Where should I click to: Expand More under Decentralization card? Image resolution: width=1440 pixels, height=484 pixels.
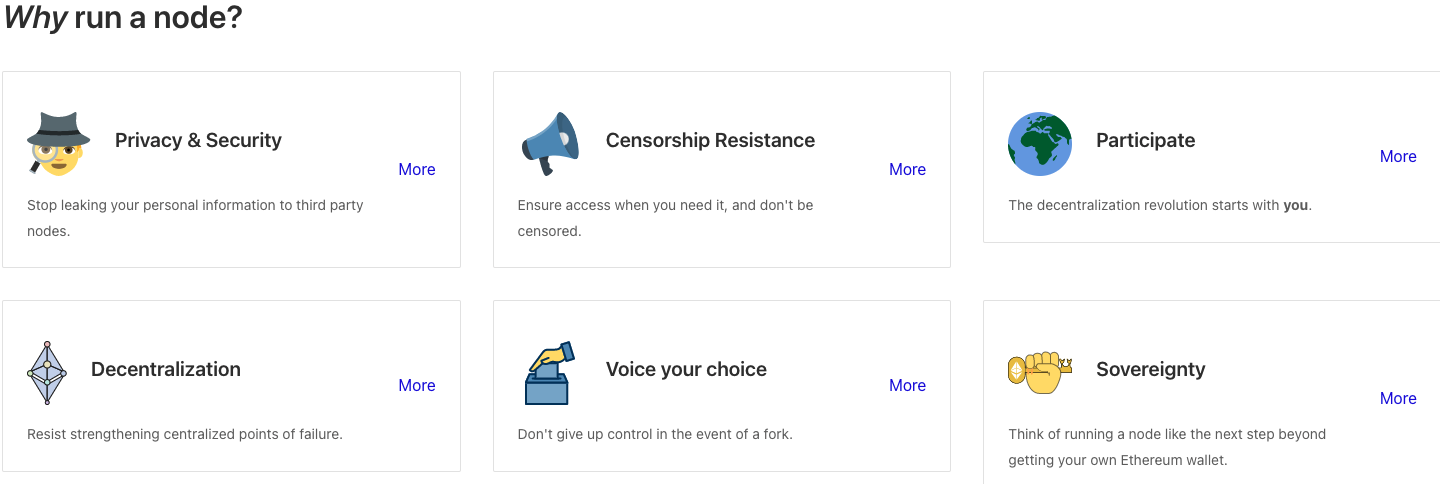tap(417, 385)
